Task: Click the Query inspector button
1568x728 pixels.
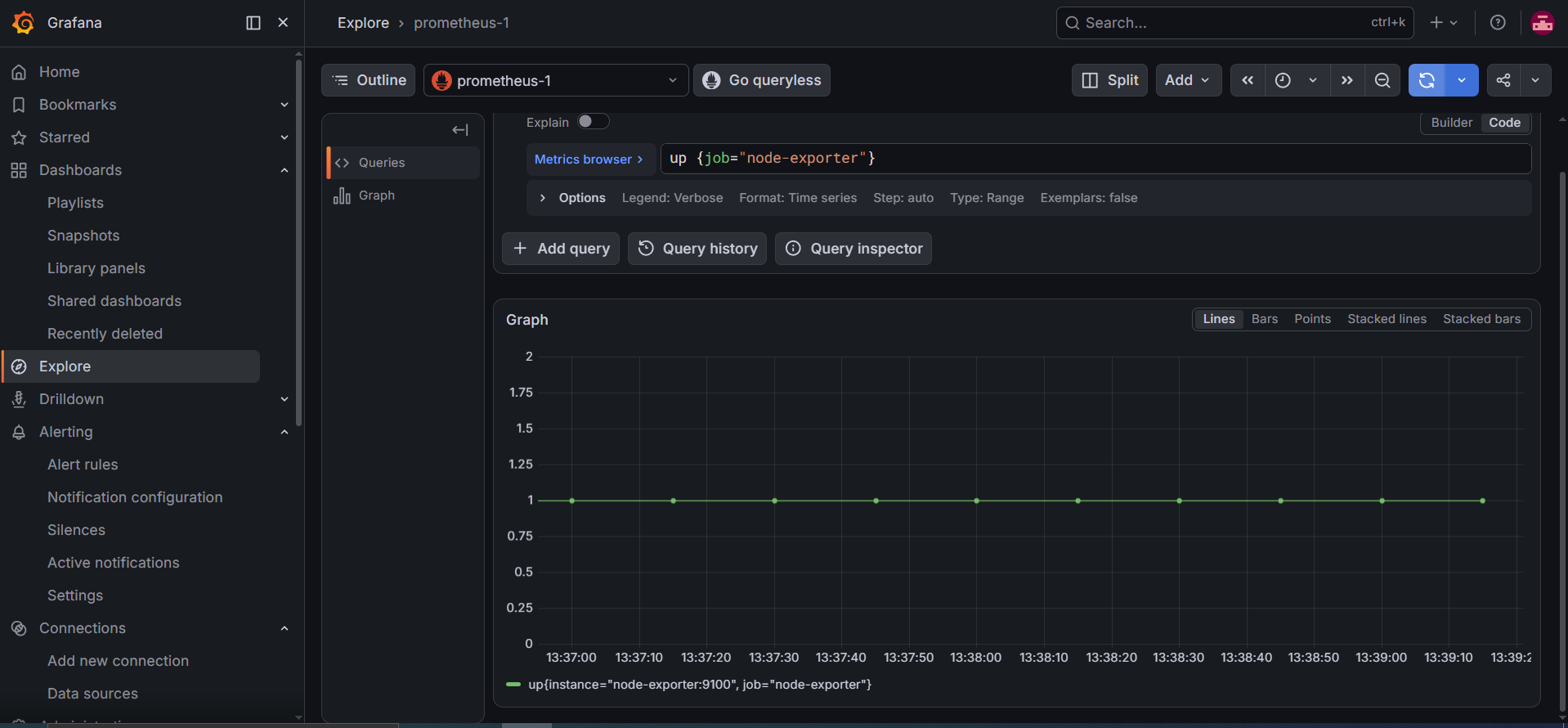Action: click(853, 249)
